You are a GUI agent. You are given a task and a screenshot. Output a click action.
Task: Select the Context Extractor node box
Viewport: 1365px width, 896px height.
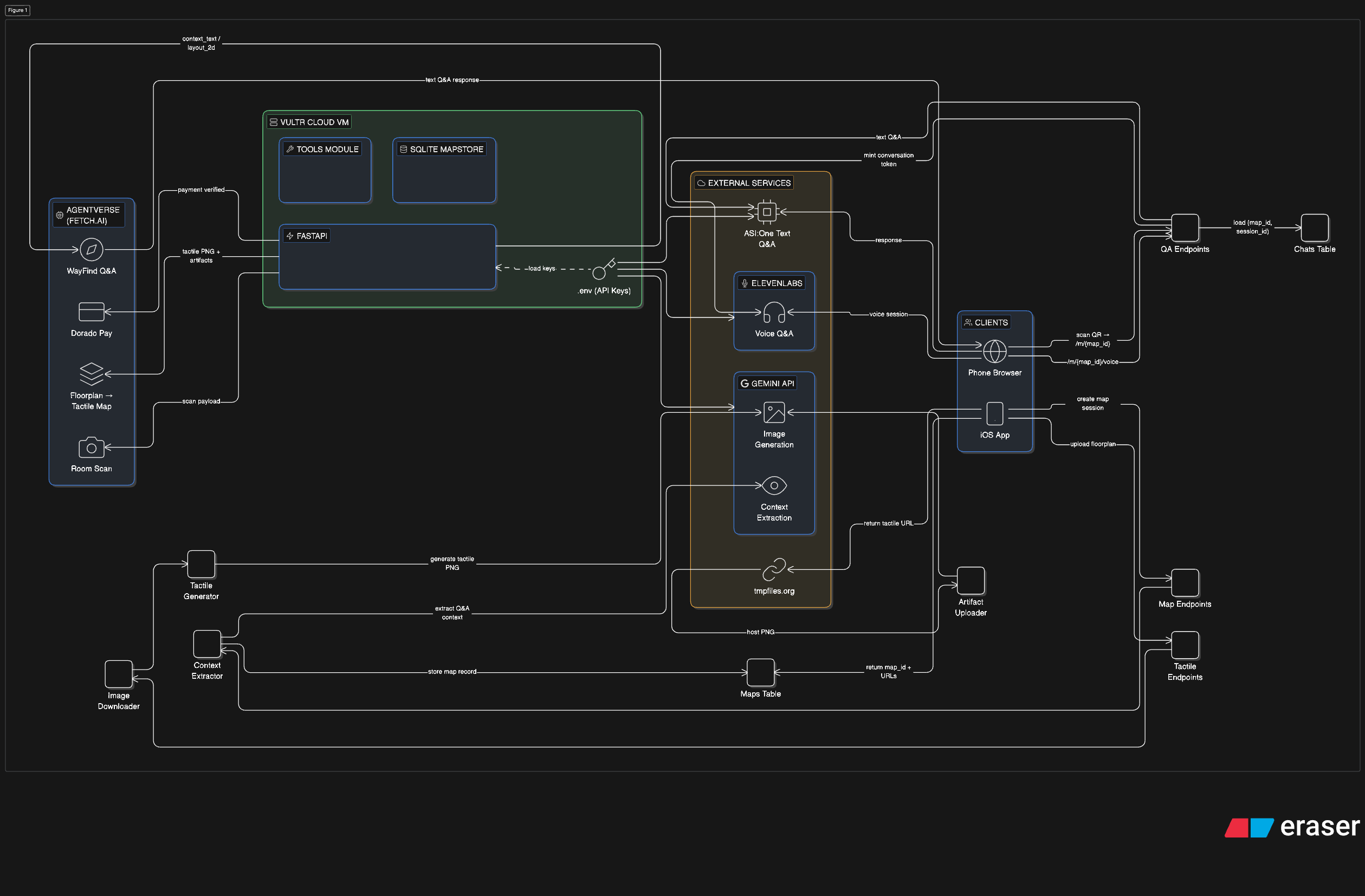207,644
